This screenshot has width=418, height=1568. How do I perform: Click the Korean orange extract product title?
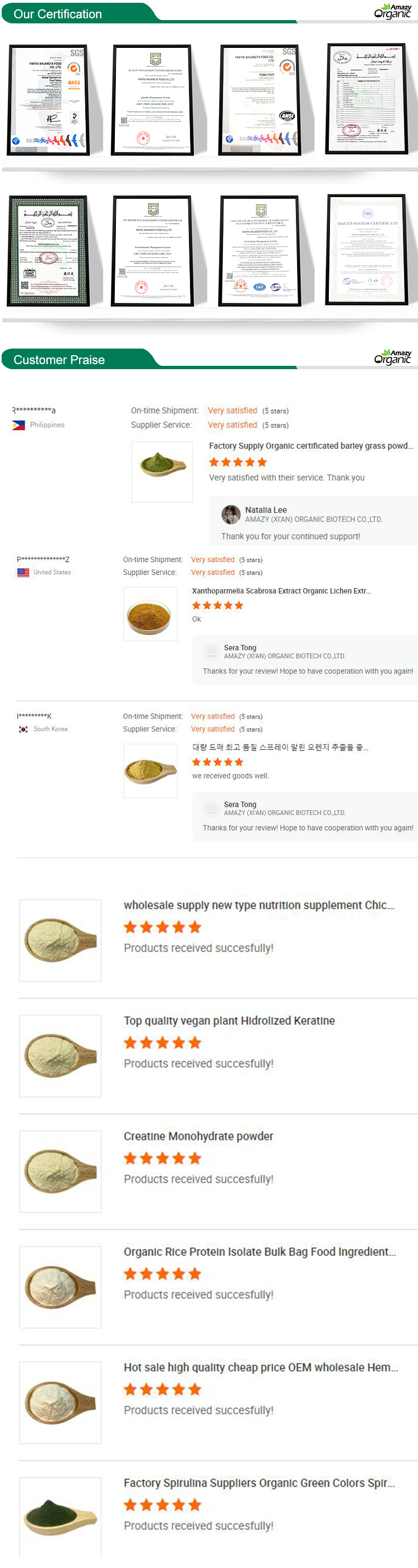[280, 747]
